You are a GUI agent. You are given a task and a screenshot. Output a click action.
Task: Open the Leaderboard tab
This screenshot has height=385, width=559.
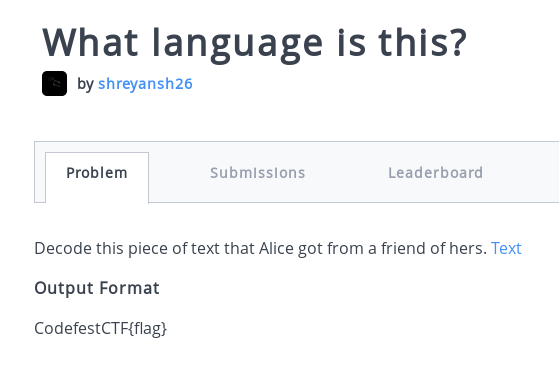(436, 173)
